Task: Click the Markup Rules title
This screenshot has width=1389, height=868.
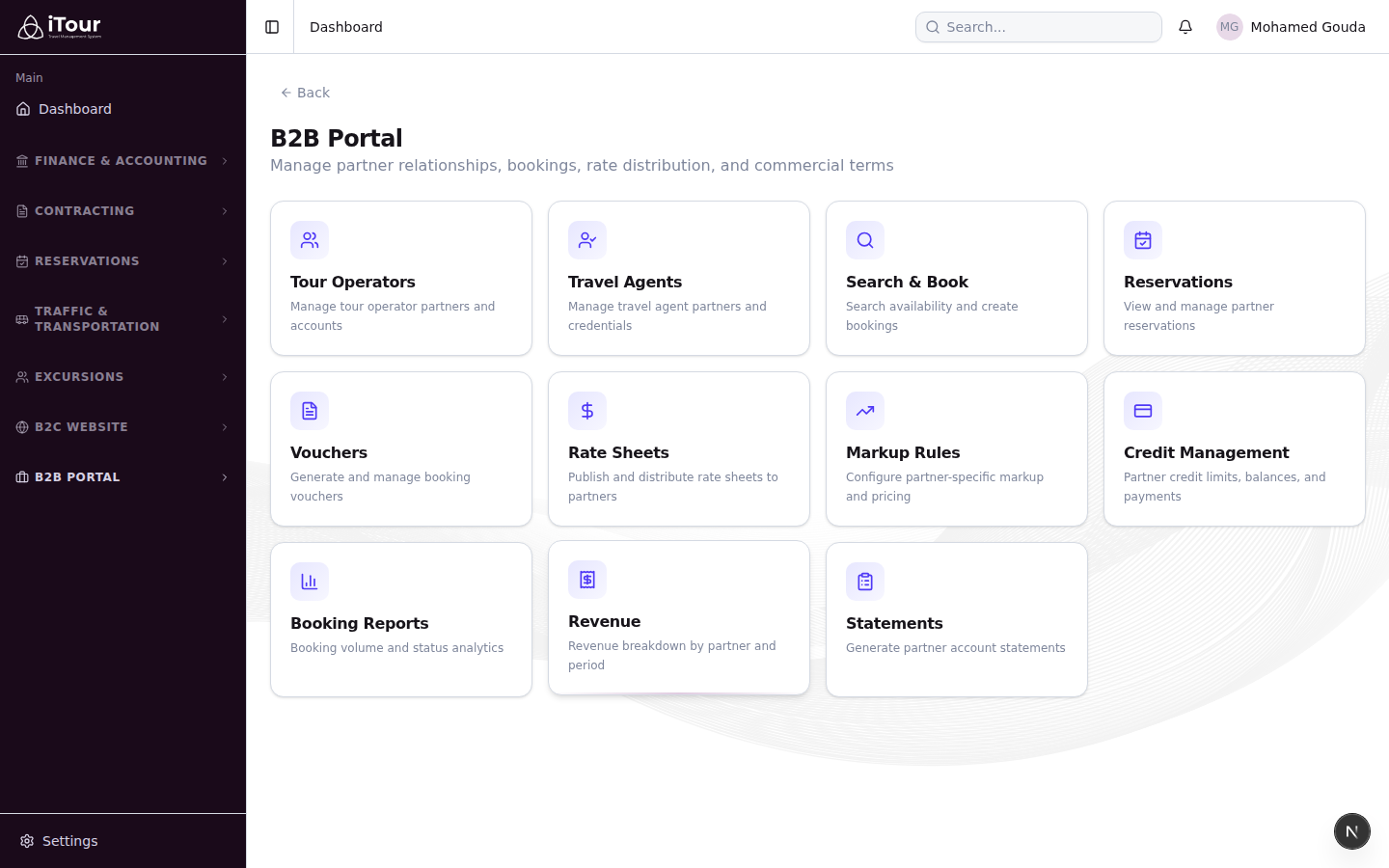Action: 903,452
